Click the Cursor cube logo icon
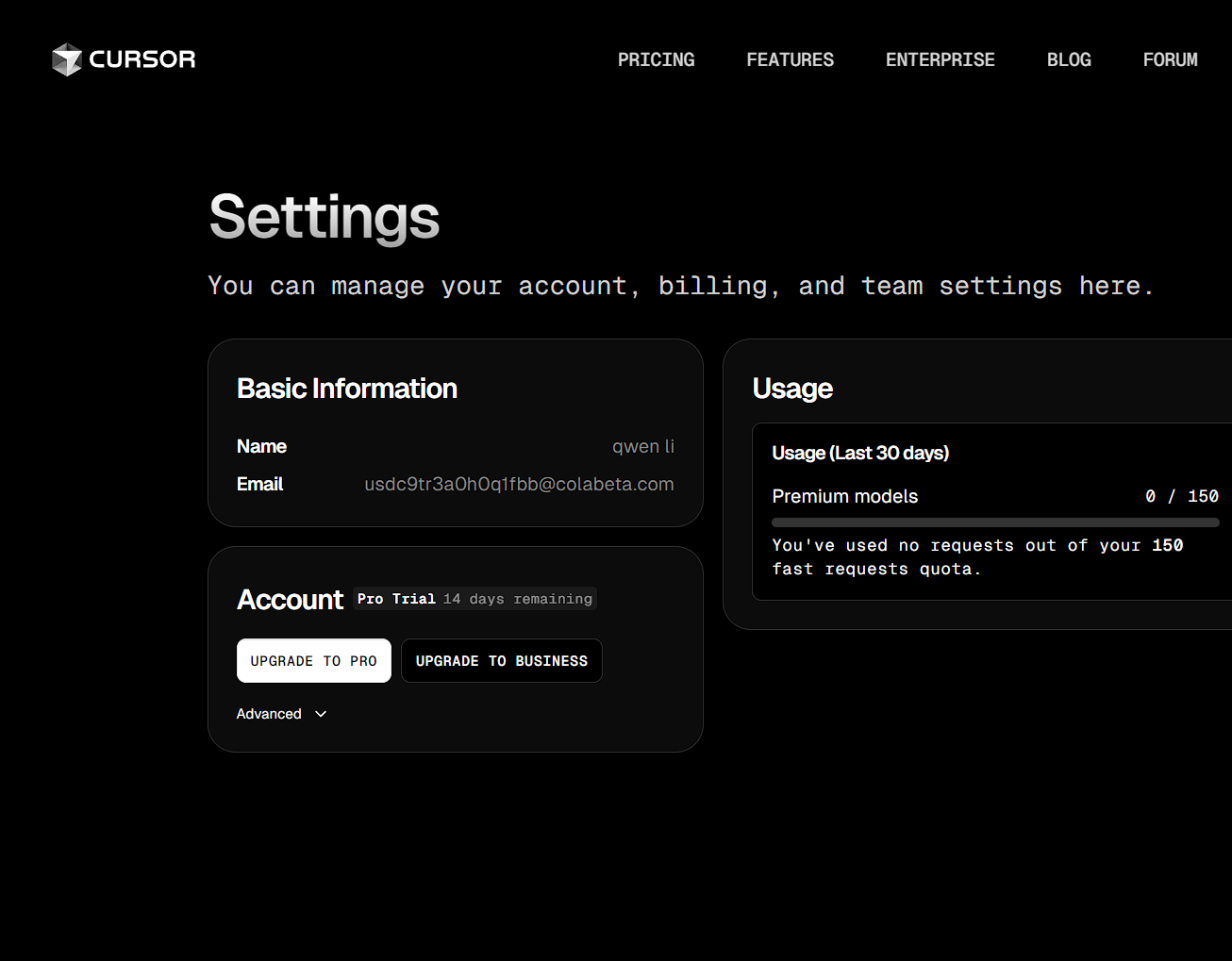This screenshot has width=1232, height=961. coord(67,59)
